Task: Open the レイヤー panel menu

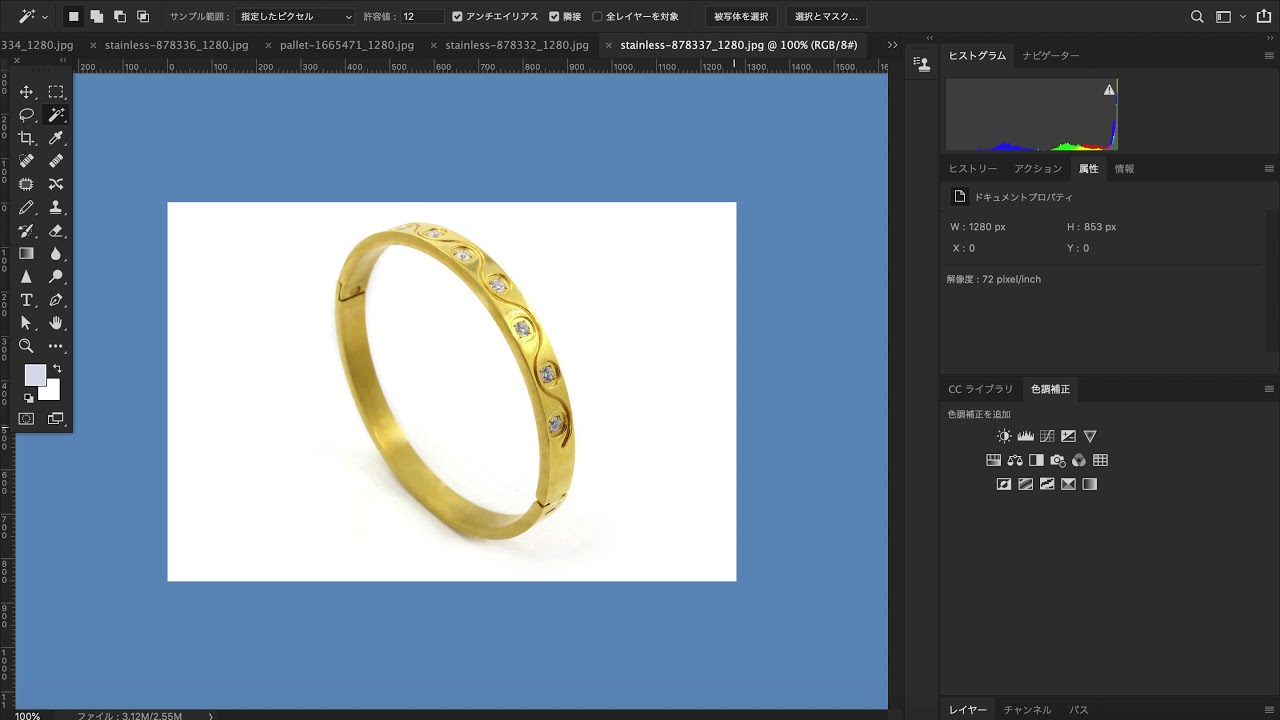Action: [1269, 710]
